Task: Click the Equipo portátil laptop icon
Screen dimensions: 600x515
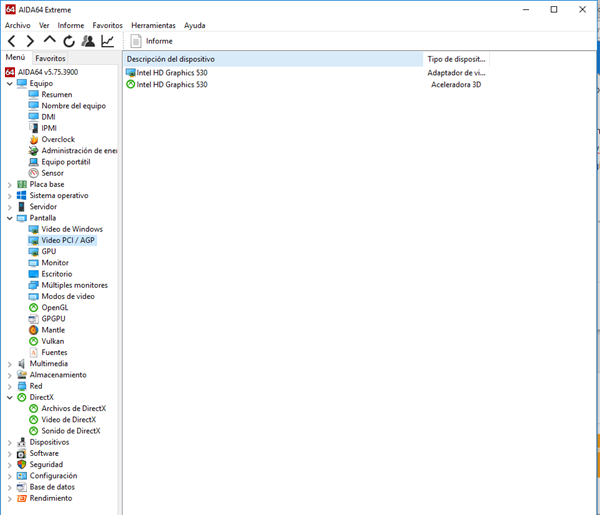Action: click(x=34, y=162)
